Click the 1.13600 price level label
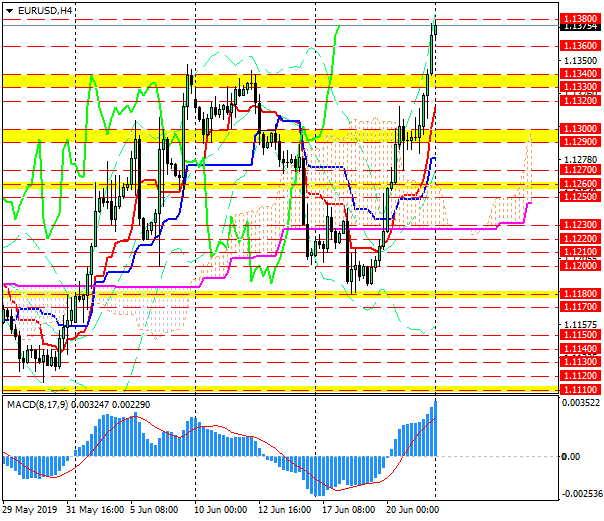This screenshot has width=604, height=521. [580, 47]
